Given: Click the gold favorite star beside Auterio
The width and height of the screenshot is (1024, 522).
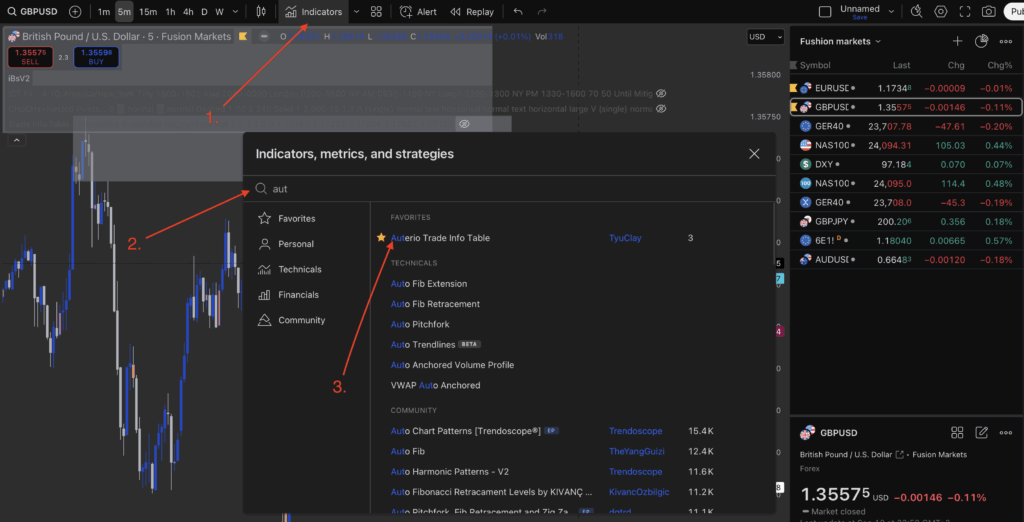Looking at the screenshot, I should [381, 238].
